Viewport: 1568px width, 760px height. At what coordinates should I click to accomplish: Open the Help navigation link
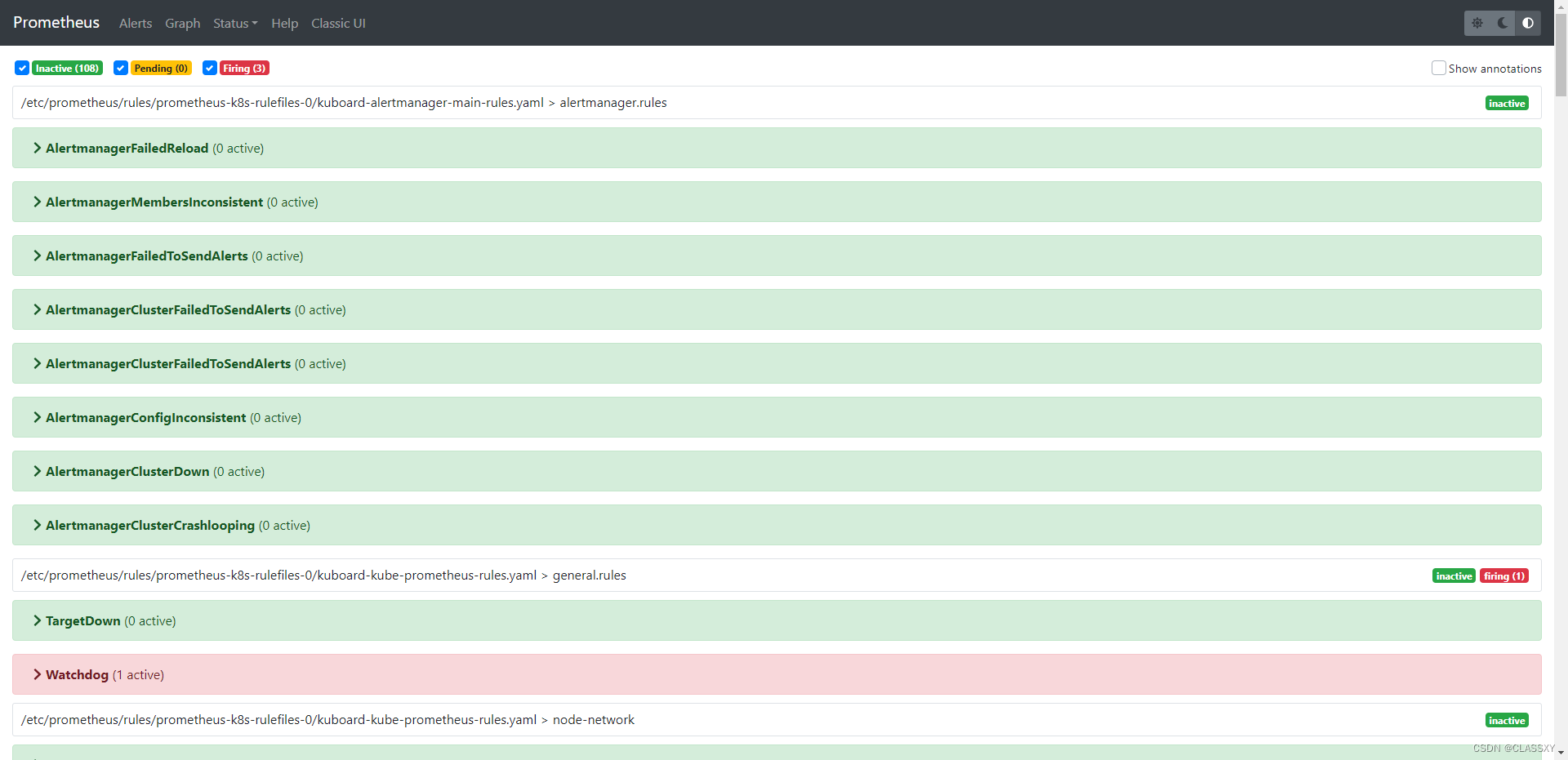tap(284, 24)
